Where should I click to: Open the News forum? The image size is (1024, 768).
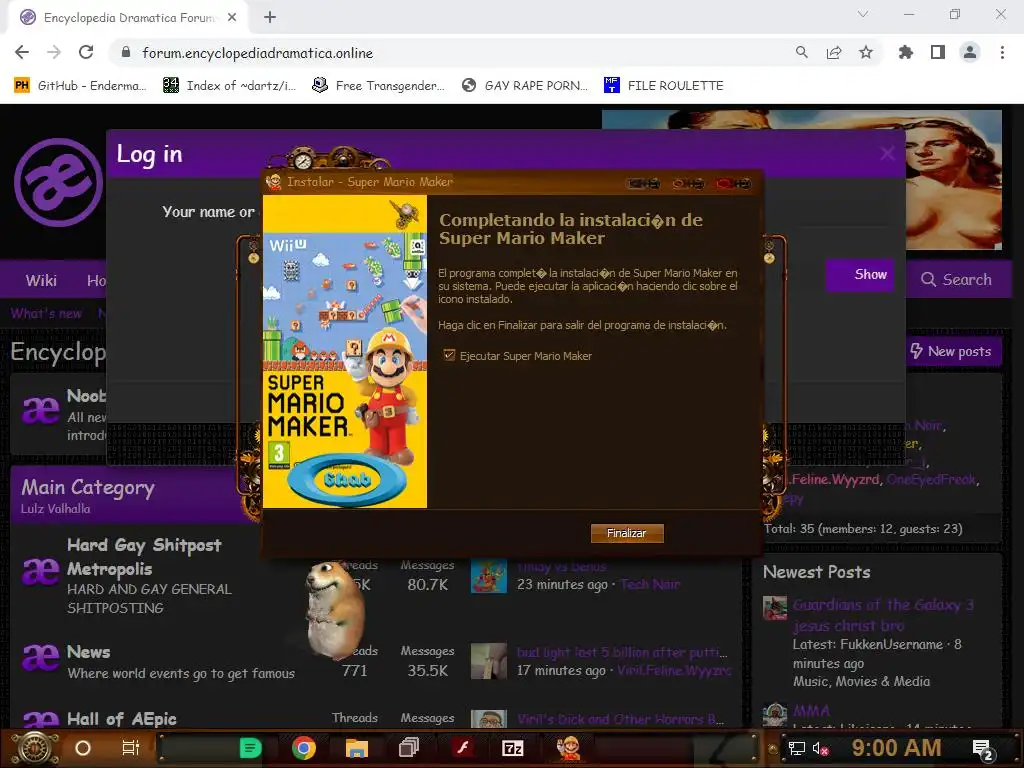click(x=89, y=652)
